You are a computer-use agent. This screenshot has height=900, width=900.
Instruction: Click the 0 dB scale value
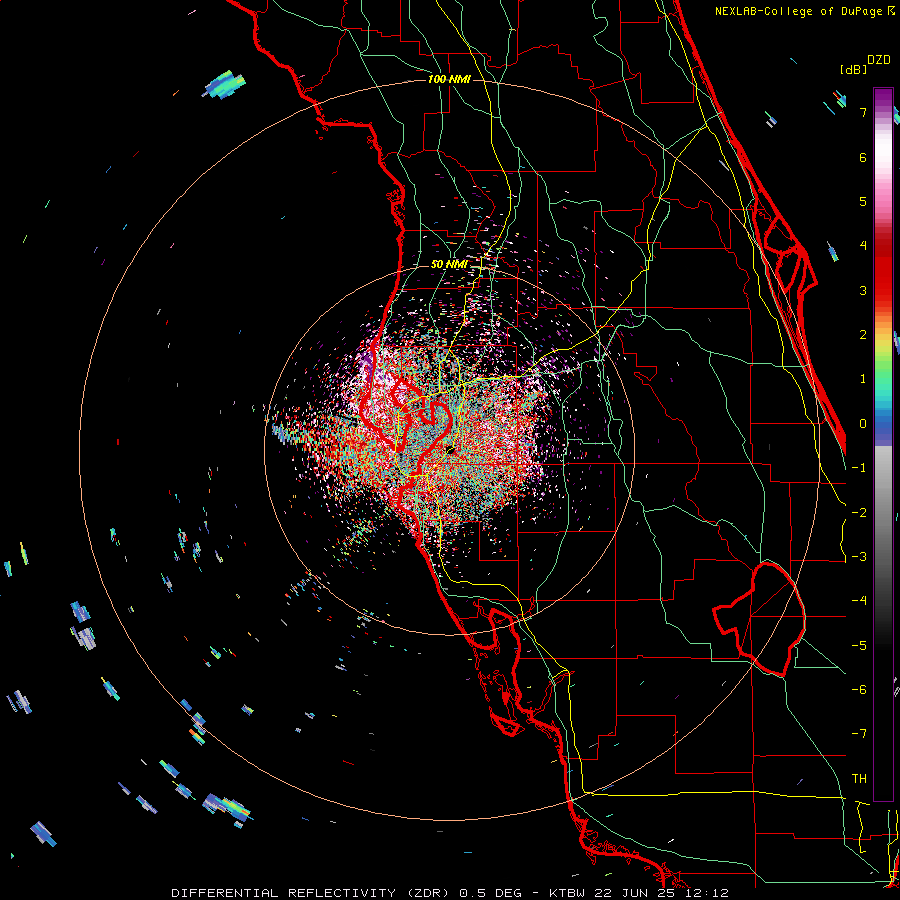click(x=863, y=424)
